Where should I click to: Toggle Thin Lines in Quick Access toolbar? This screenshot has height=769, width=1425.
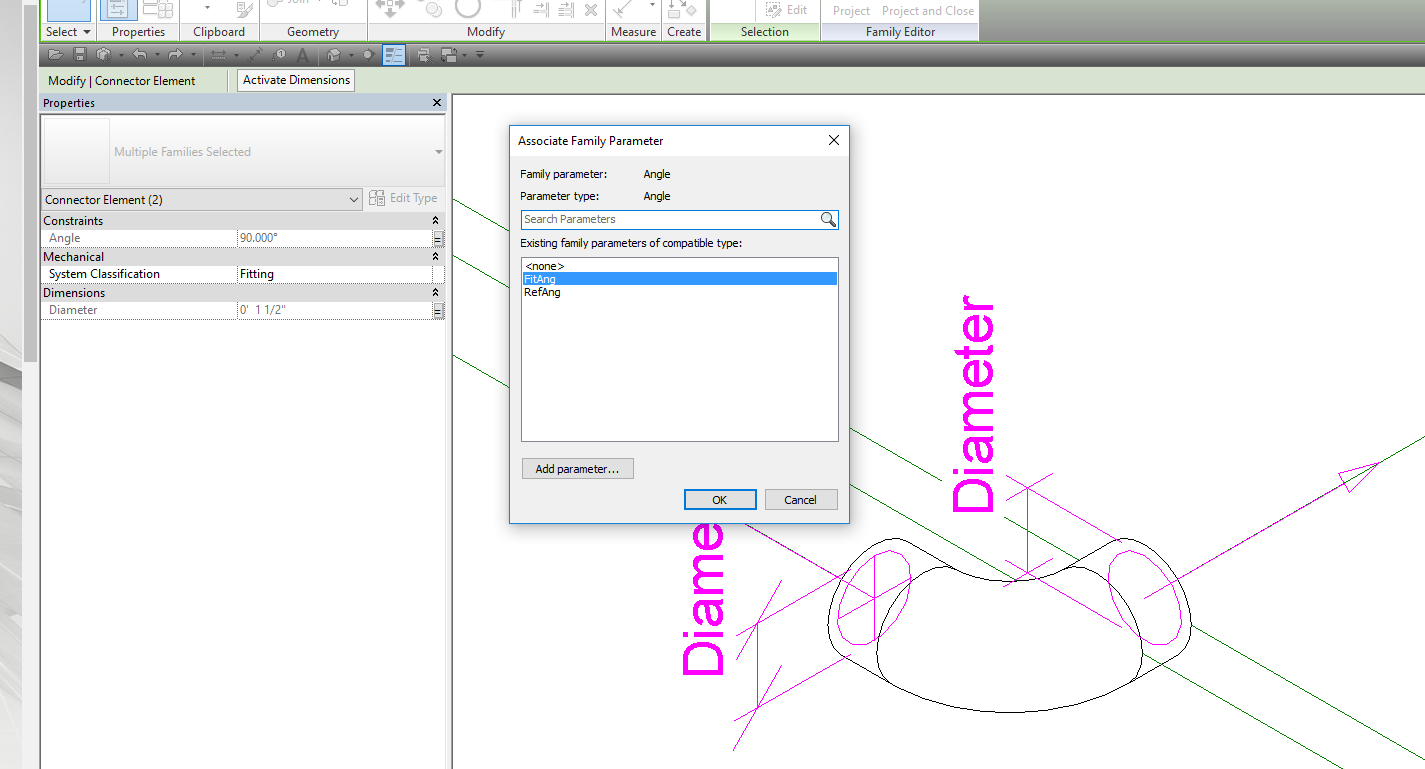pyautogui.click(x=394, y=54)
